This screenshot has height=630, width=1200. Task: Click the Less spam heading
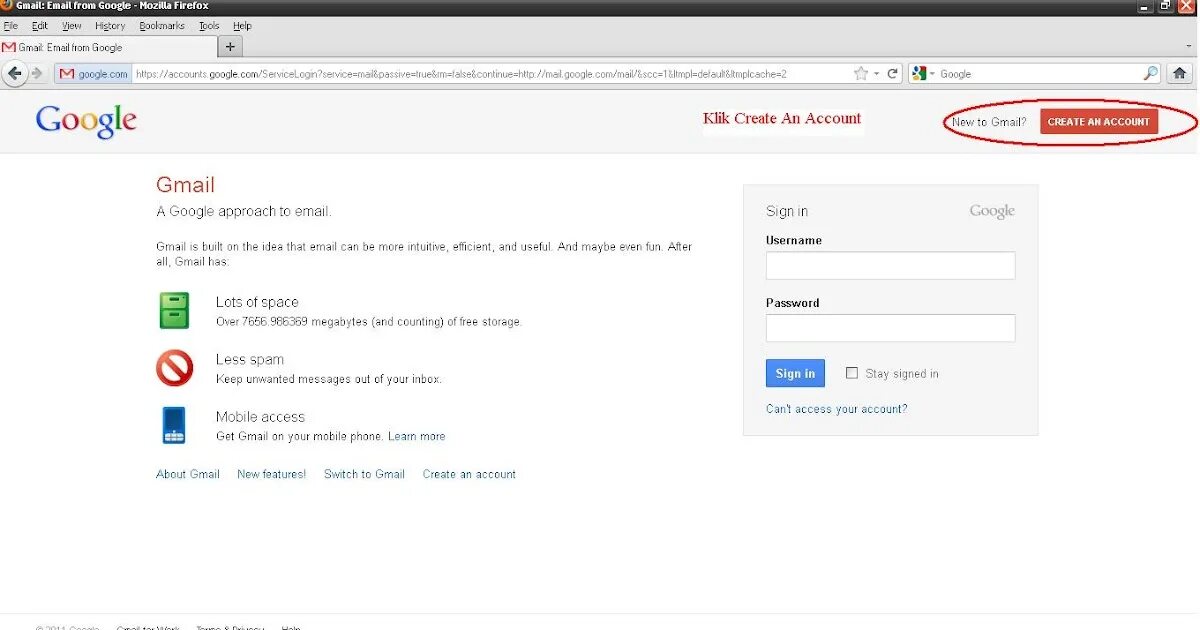click(x=250, y=359)
